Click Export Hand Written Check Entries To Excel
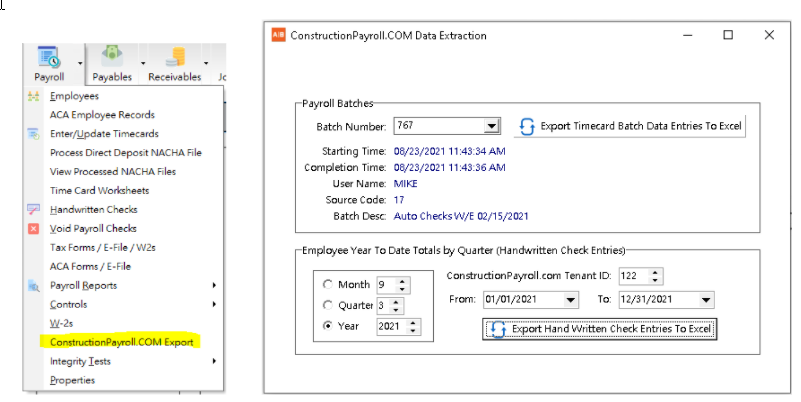801x402 pixels. (600, 329)
